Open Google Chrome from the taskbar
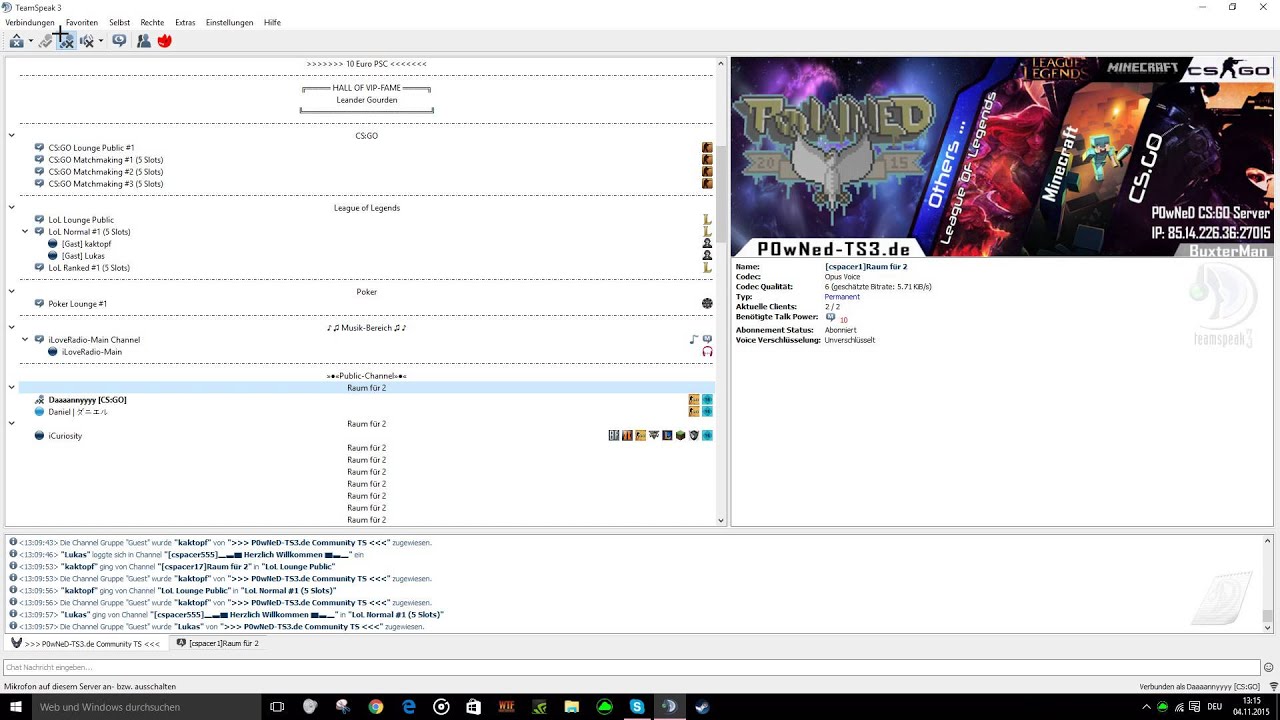Screen dimensions: 1280x720 click(376, 706)
